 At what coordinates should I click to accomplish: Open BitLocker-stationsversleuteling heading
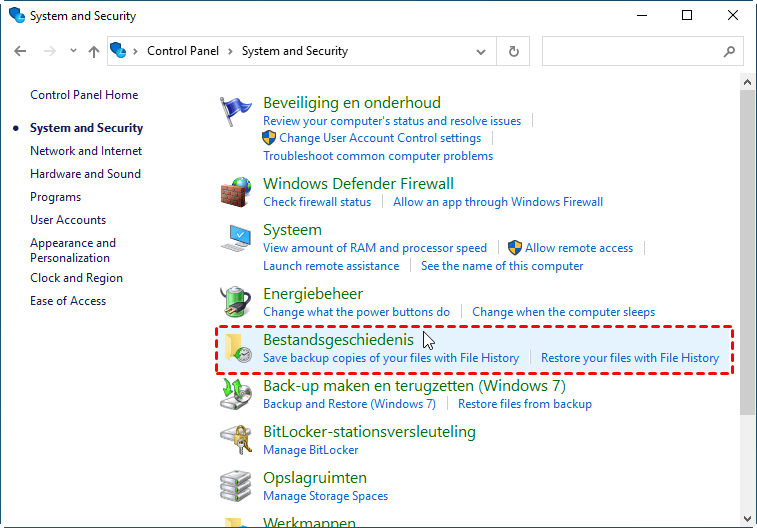369,432
